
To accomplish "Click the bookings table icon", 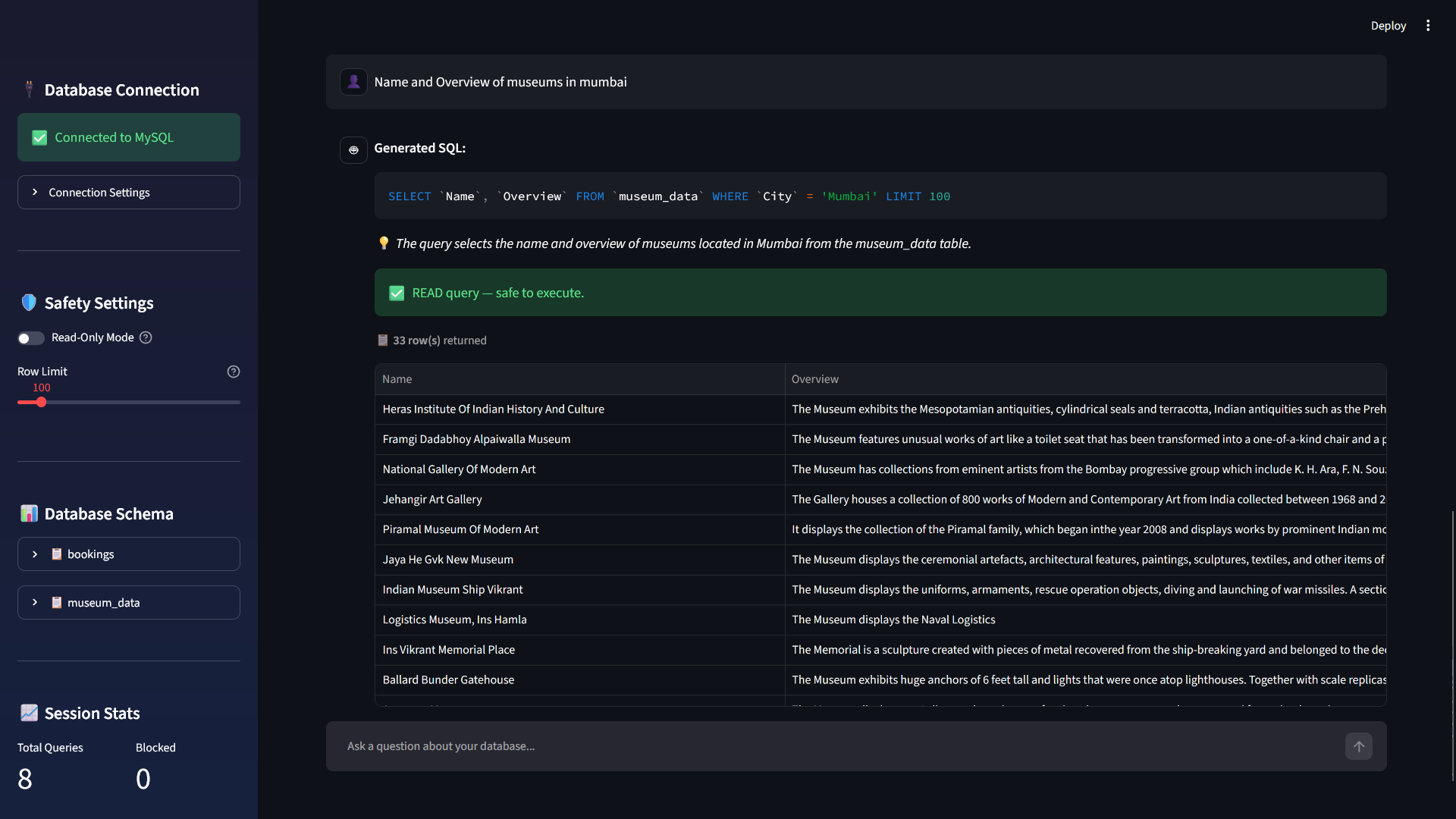I will click(x=57, y=554).
